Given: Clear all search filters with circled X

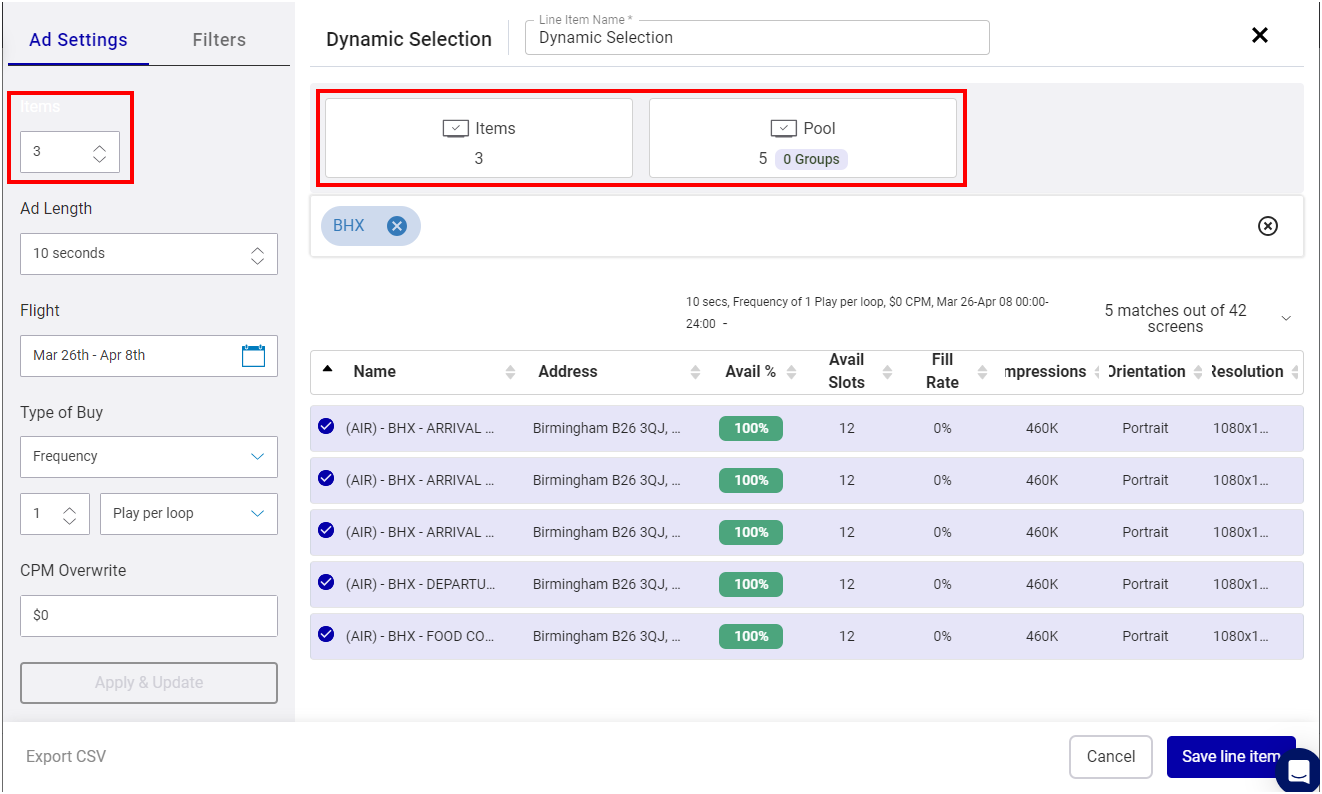Looking at the screenshot, I should pyautogui.click(x=1267, y=226).
